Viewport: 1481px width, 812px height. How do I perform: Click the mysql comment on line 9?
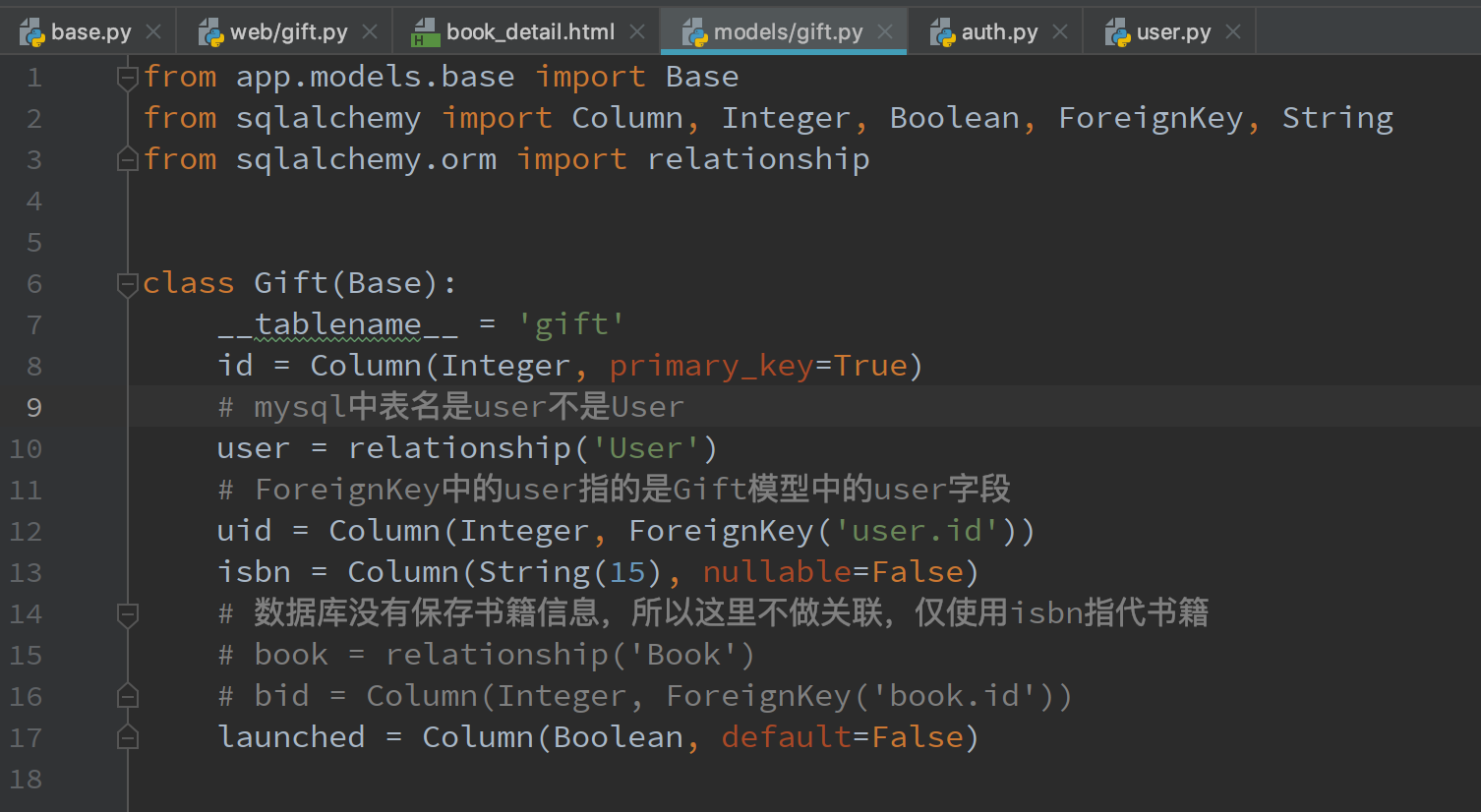[450, 407]
